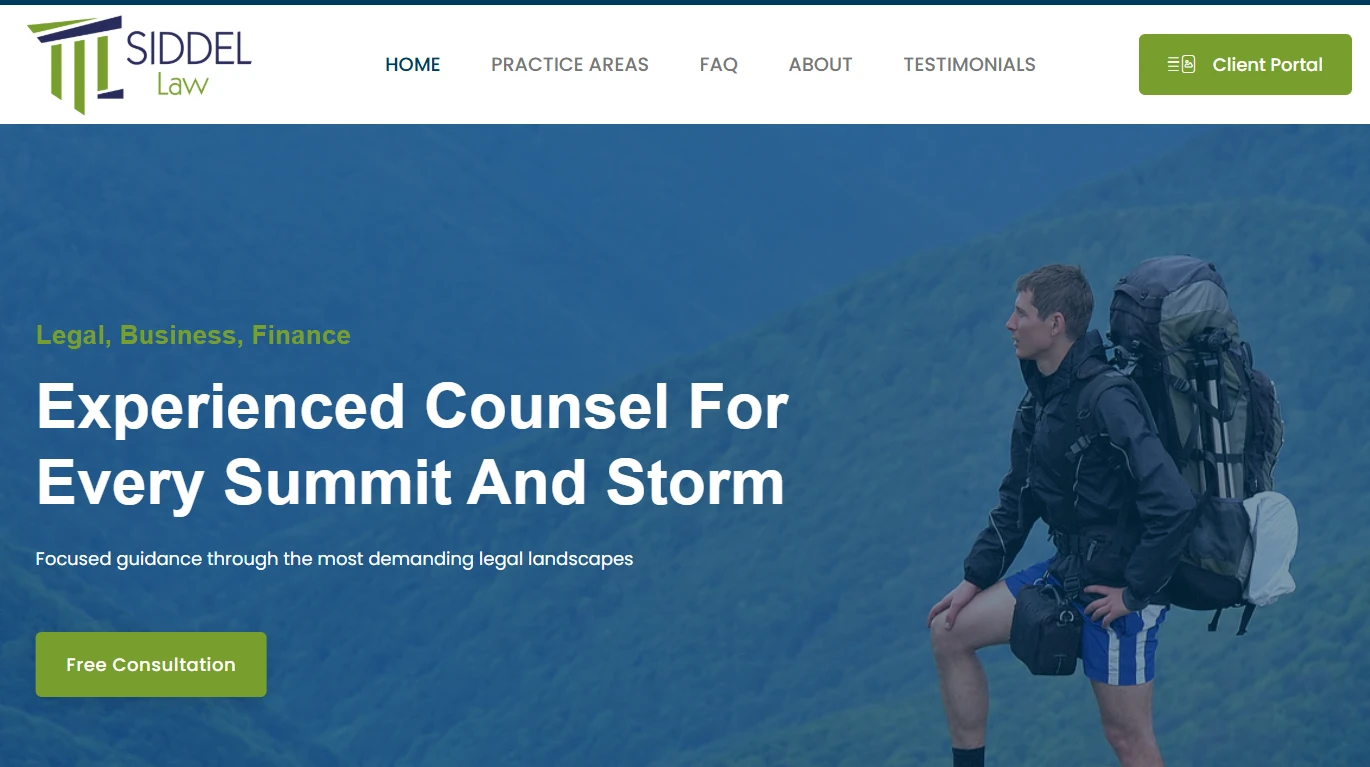Click the white sleeping pad on backpack
This screenshot has height=767, width=1370.
click(x=1271, y=547)
